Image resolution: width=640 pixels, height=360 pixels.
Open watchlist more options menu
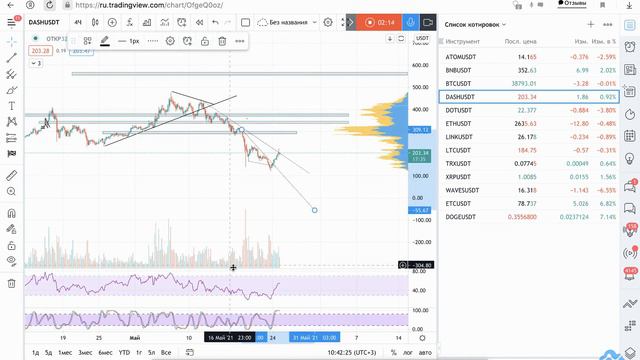pyautogui.click(x=608, y=24)
